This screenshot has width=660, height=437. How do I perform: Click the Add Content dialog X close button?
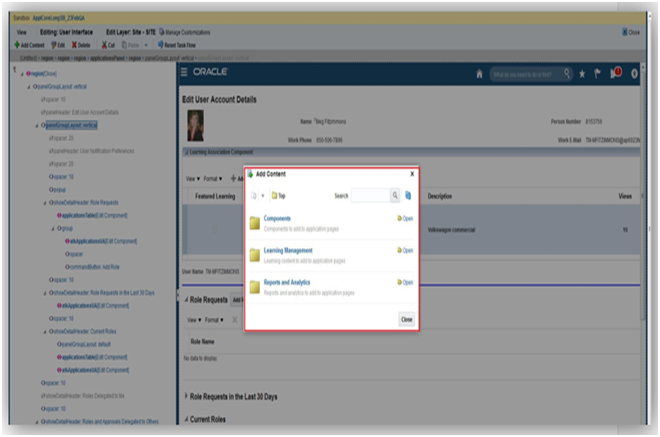(x=412, y=174)
